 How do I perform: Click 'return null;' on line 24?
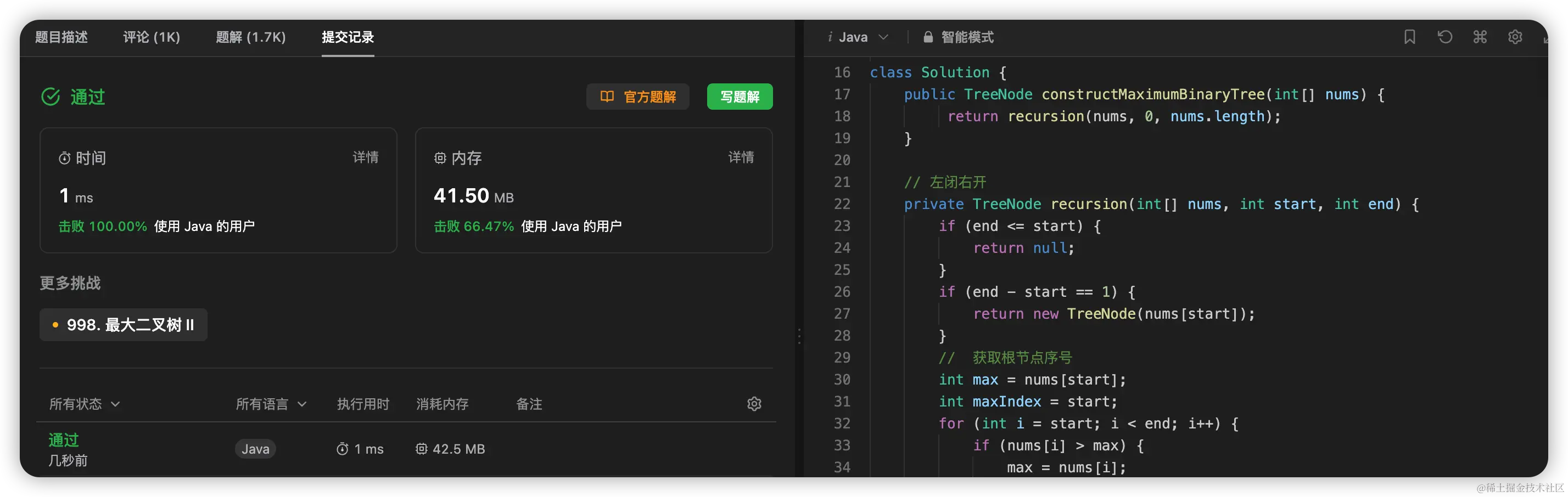[1024, 248]
